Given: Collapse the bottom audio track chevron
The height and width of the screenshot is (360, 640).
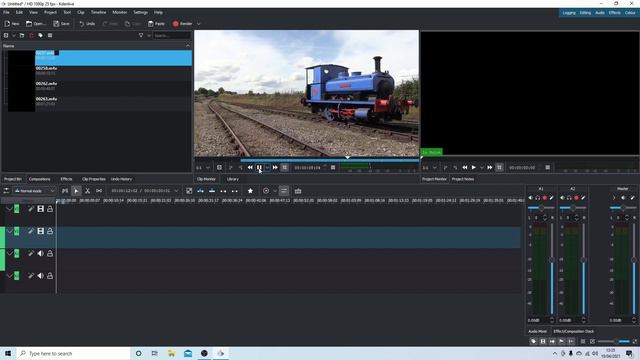Looking at the screenshot, I should point(9,276).
